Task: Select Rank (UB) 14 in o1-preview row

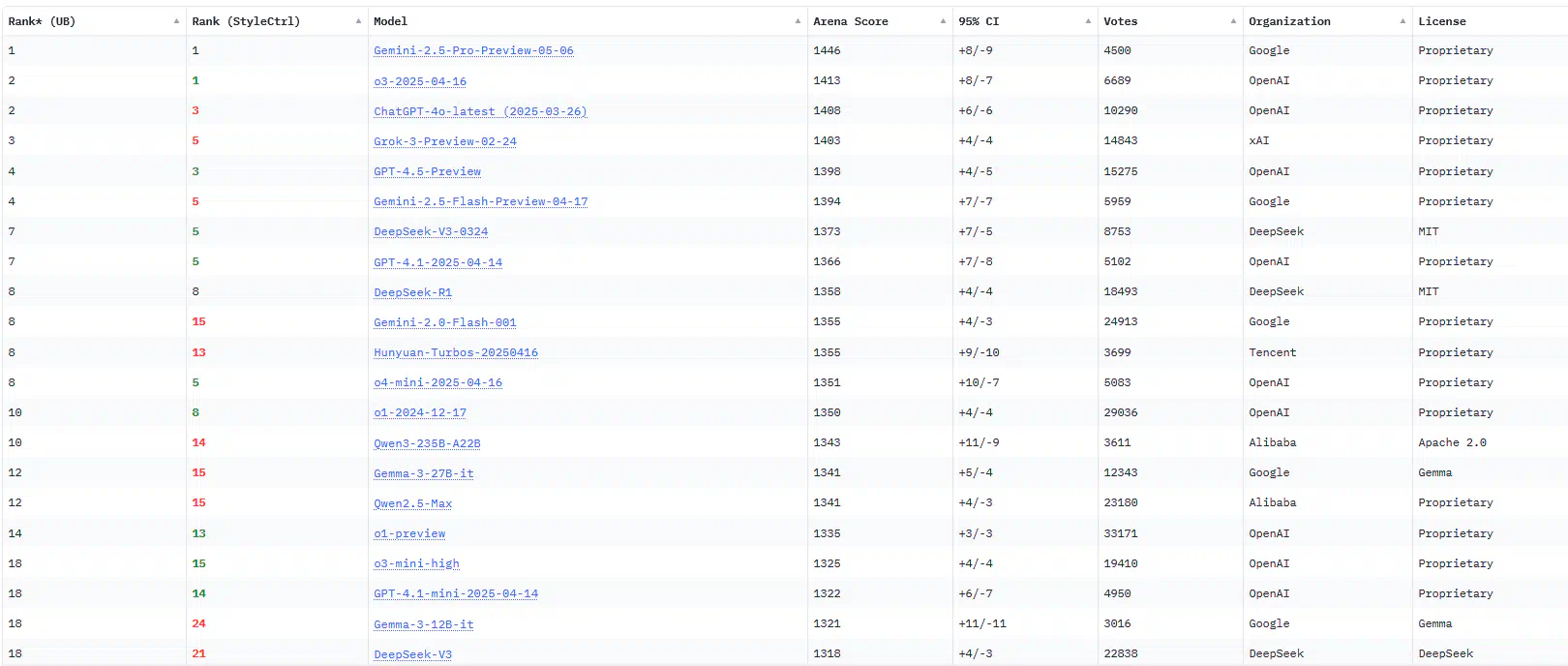Action: (x=15, y=533)
